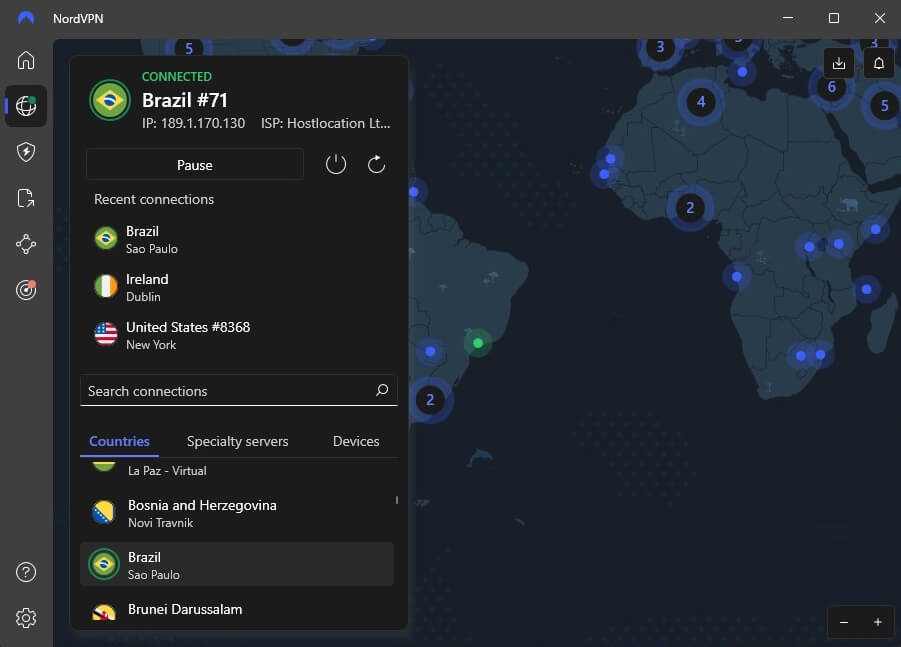Screen dimensions: 901x647
Task: Open the notifications bell icon
Action: [878, 62]
